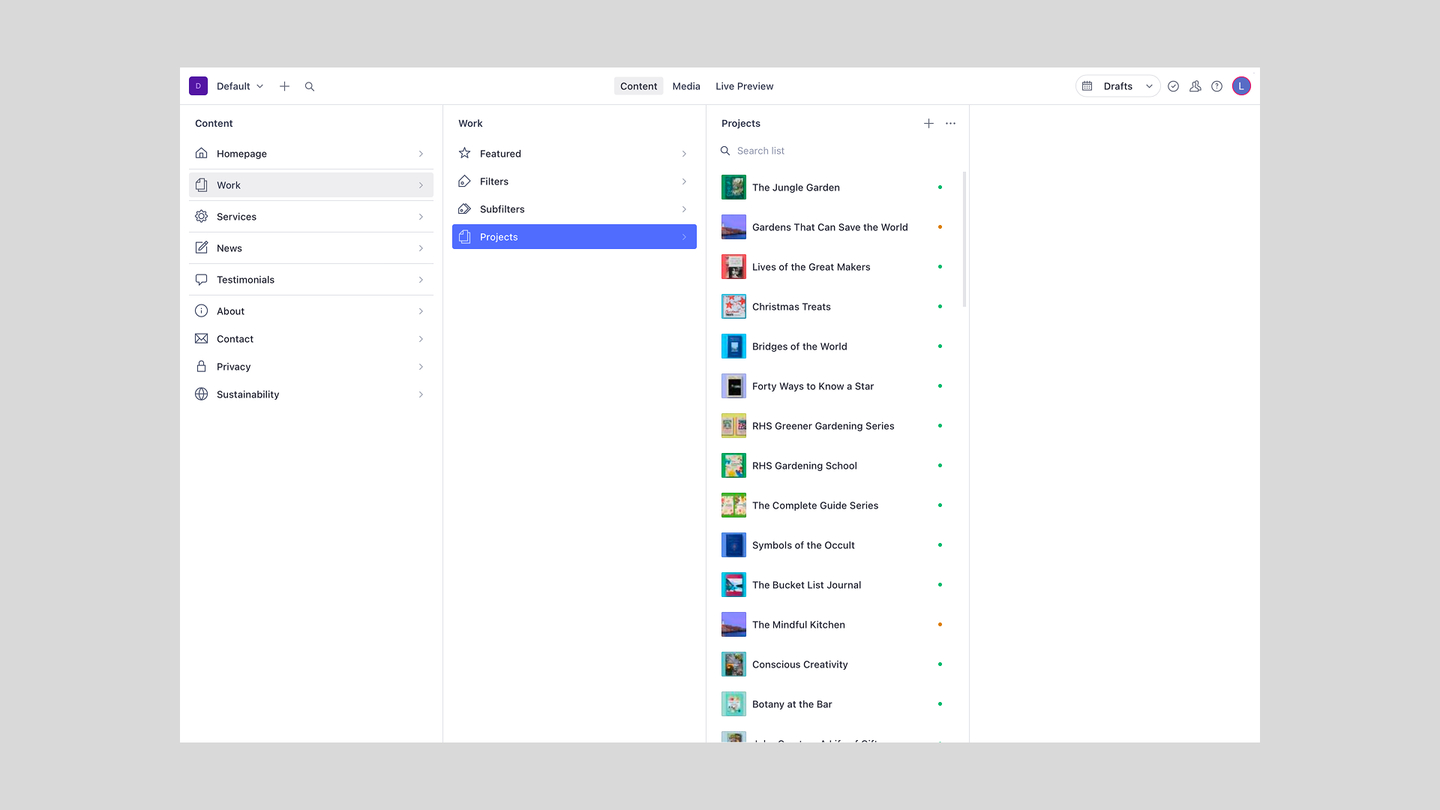Click the Featured star icon
Image resolution: width=1440 pixels, height=810 pixels.
[x=464, y=153]
